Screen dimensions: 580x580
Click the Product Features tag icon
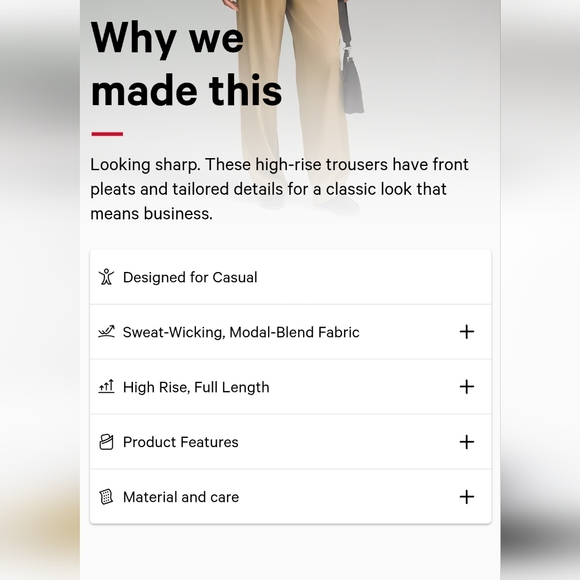click(x=106, y=442)
